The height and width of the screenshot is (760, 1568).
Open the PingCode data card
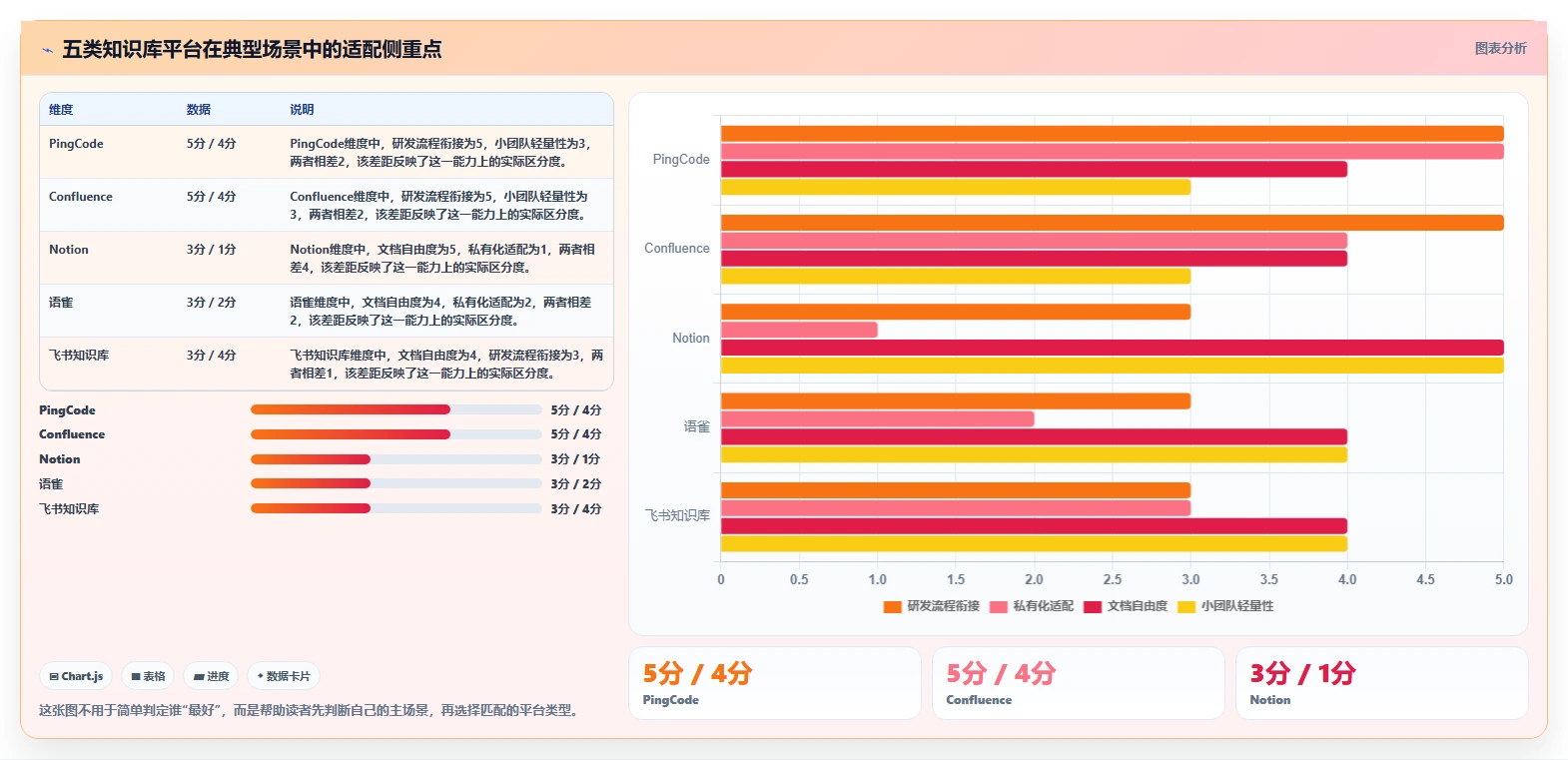(775, 683)
